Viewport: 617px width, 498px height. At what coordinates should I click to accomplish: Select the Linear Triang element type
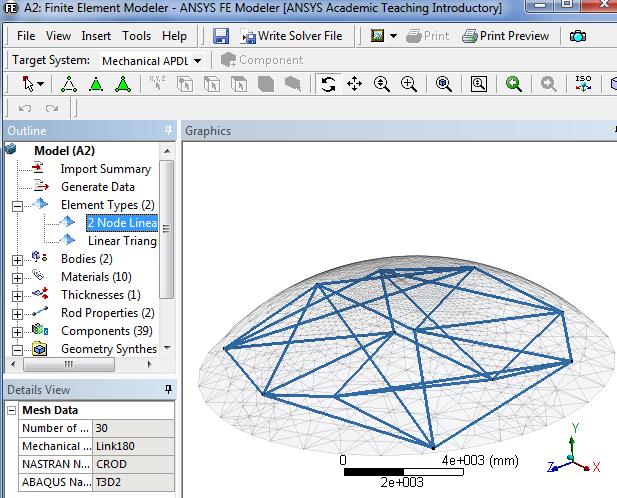click(122, 241)
